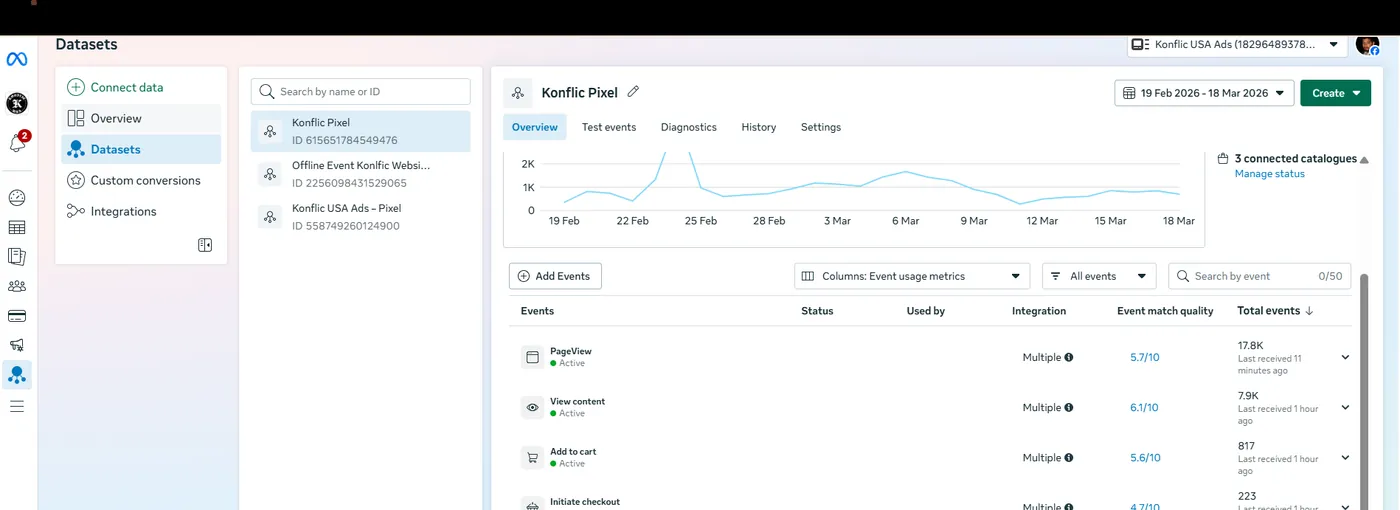1400x510 pixels.
Task: Open Custom conversions in side menu
Action: point(141,180)
